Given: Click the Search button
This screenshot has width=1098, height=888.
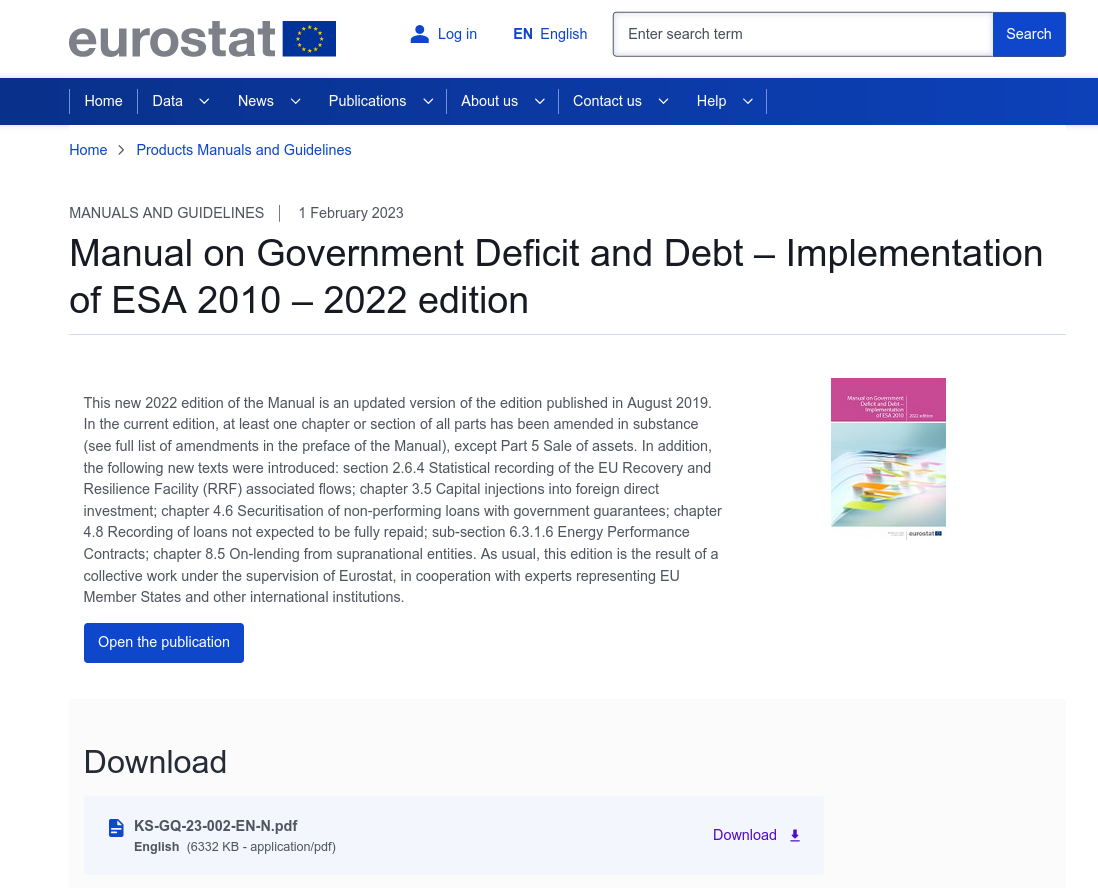Looking at the screenshot, I should (x=1029, y=34).
